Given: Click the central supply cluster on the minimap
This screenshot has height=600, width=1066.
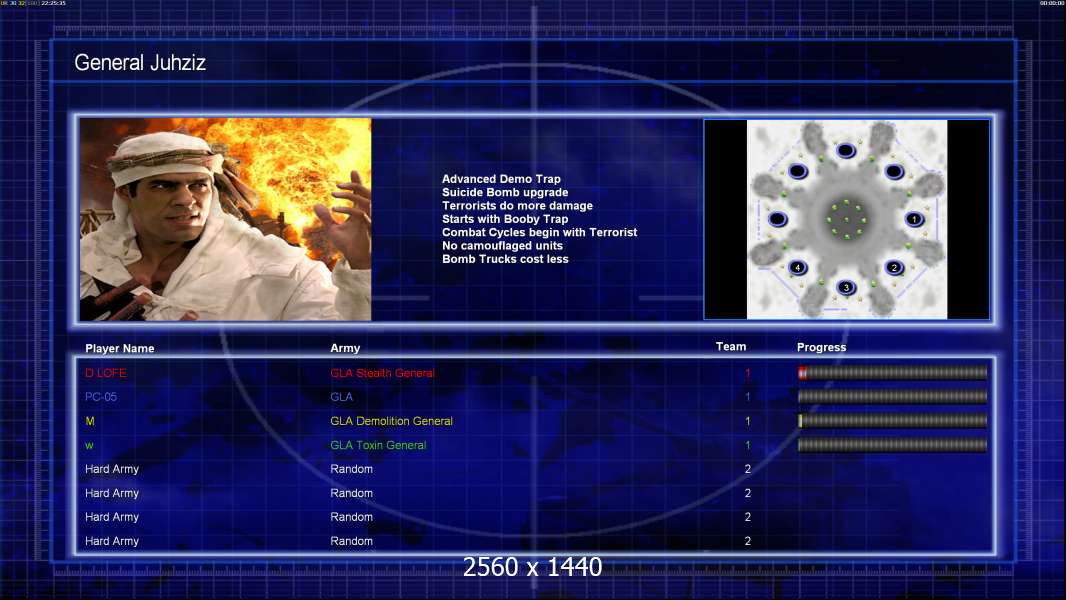Looking at the screenshot, I should pyautogui.click(x=846, y=219).
